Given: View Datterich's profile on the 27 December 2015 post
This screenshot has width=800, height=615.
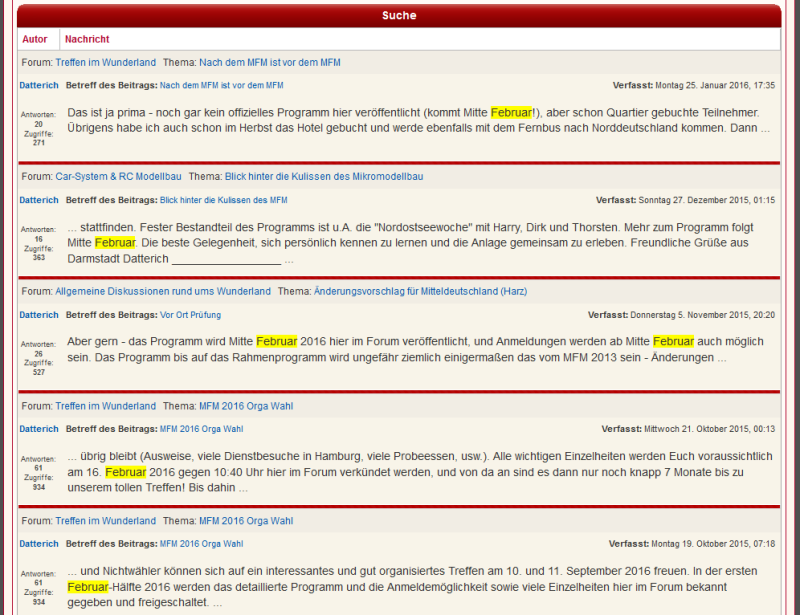Looking at the screenshot, I should coord(39,200).
